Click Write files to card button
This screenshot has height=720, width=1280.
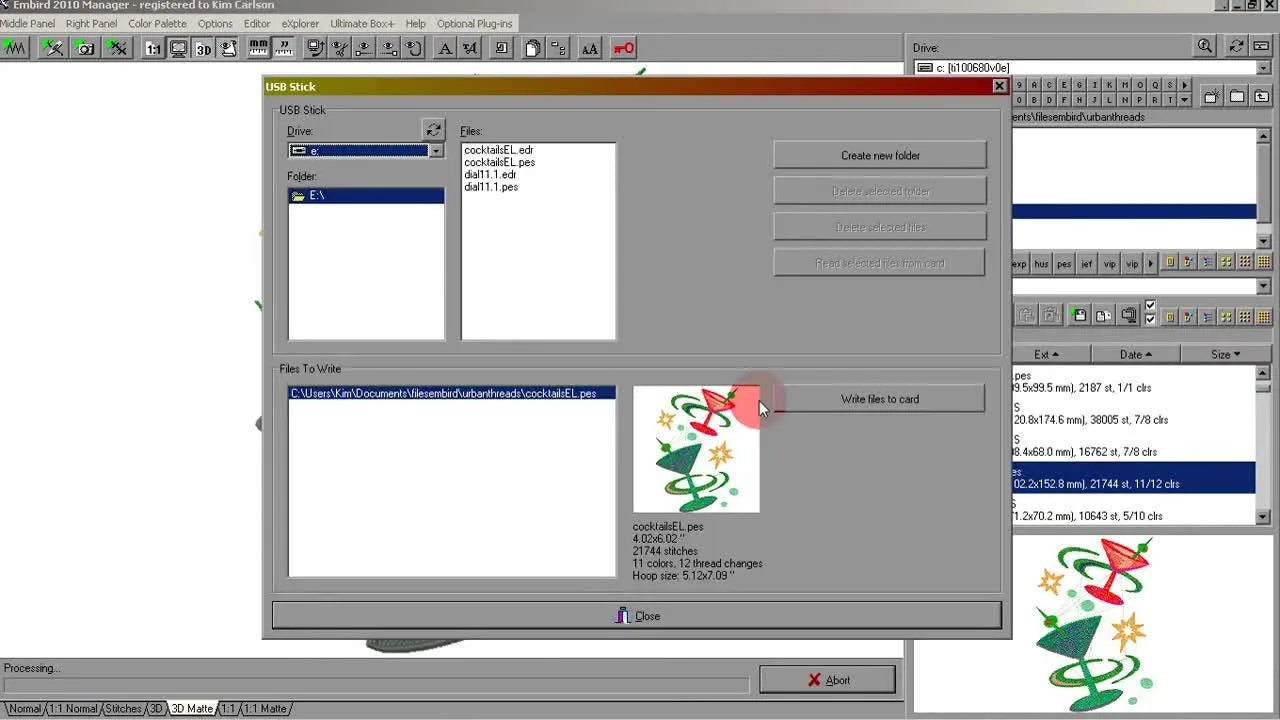(880, 399)
